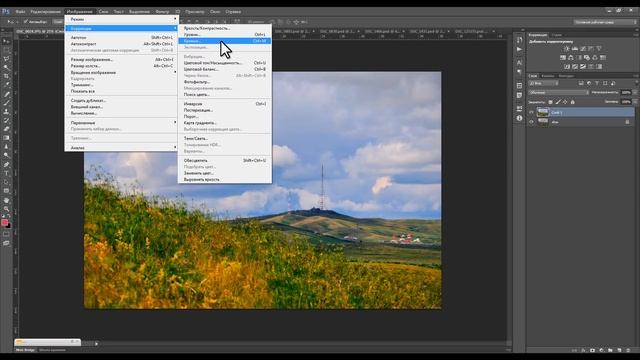This screenshot has width=640, height=360.
Task: Select the Pen tool
Action: [x=6, y=165]
